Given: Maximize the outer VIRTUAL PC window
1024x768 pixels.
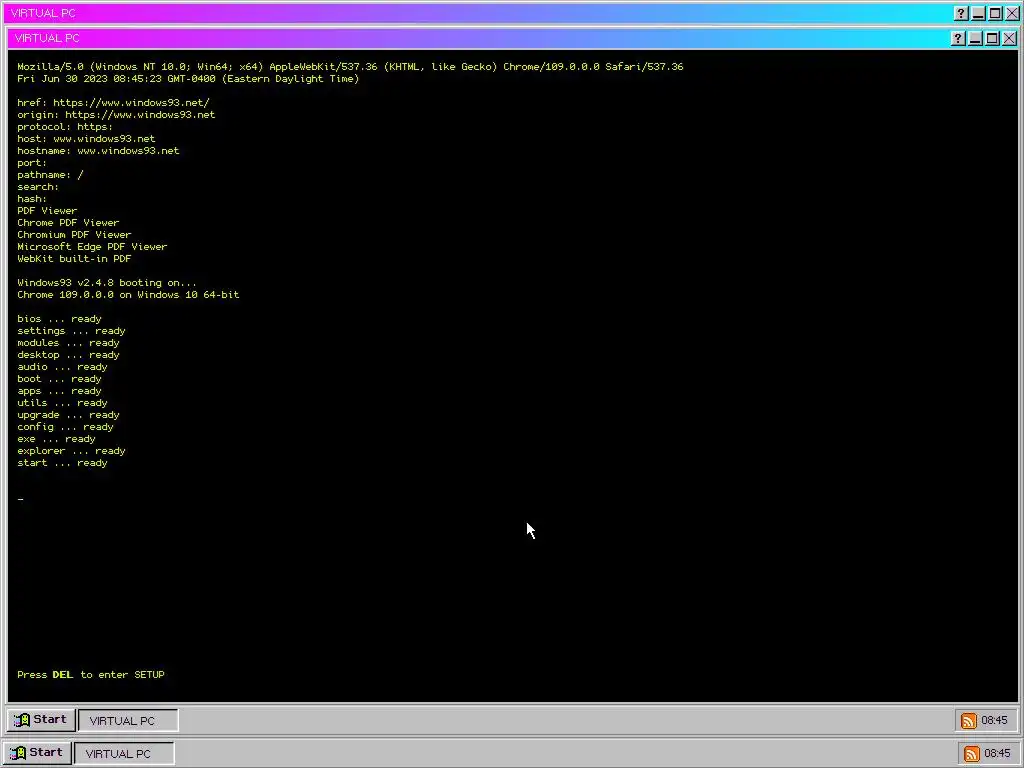Looking at the screenshot, I should pyautogui.click(x=995, y=13).
